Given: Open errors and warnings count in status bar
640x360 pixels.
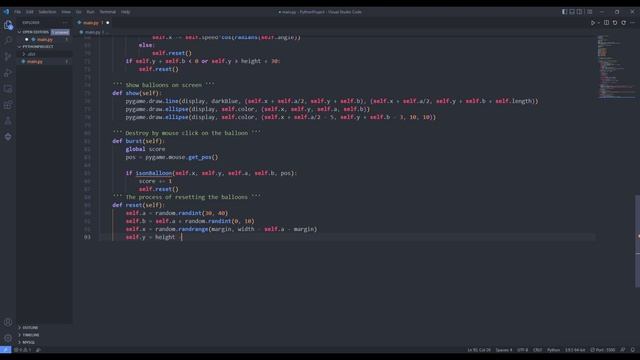Looking at the screenshot, I should (22, 350).
